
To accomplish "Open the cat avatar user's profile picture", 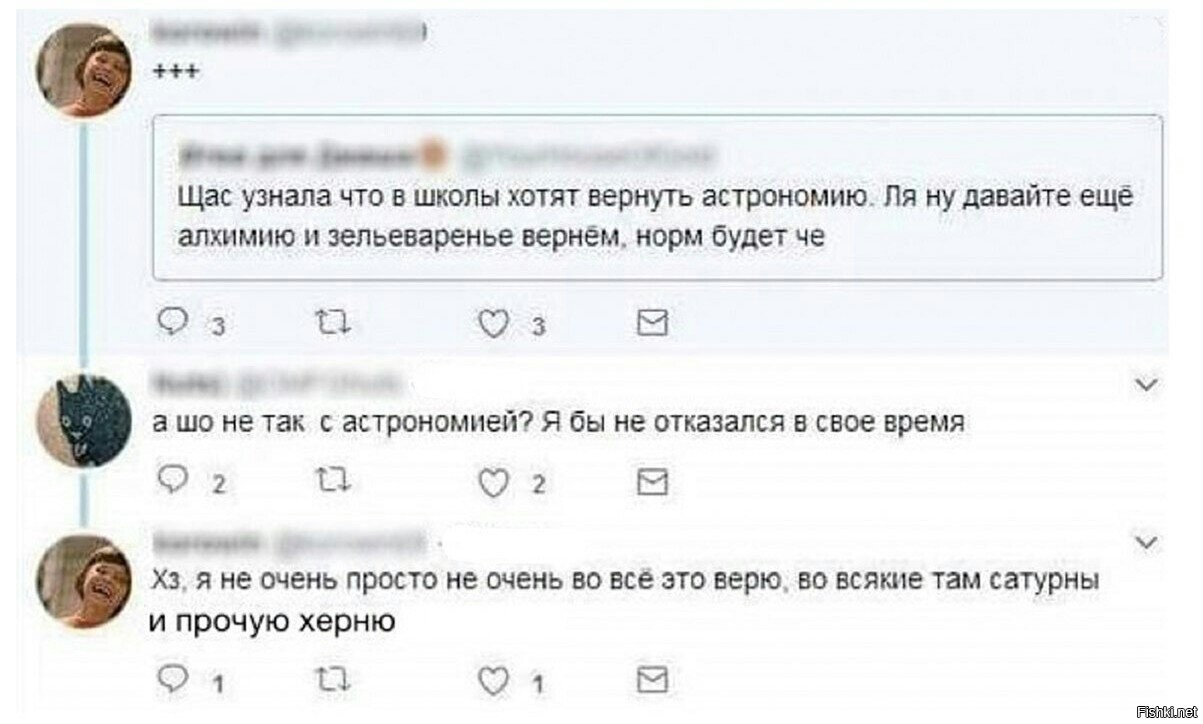I will coord(84,421).
